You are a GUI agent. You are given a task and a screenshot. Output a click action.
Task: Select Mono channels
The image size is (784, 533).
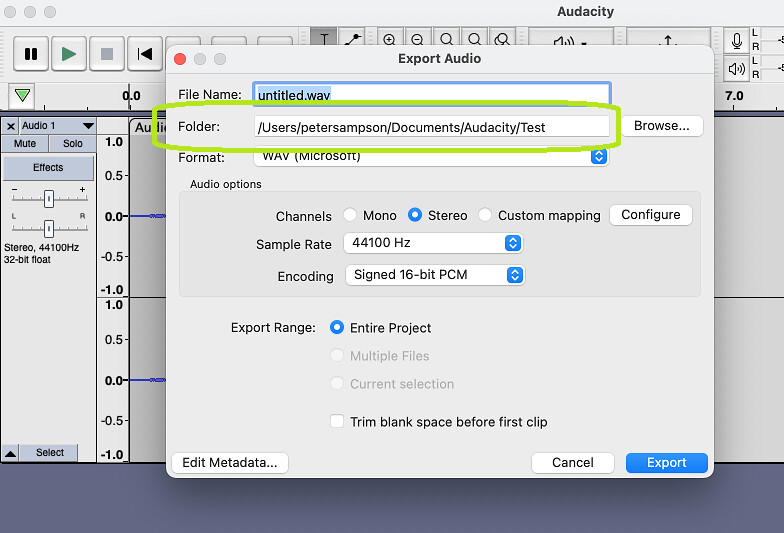click(x=350, y=215)
